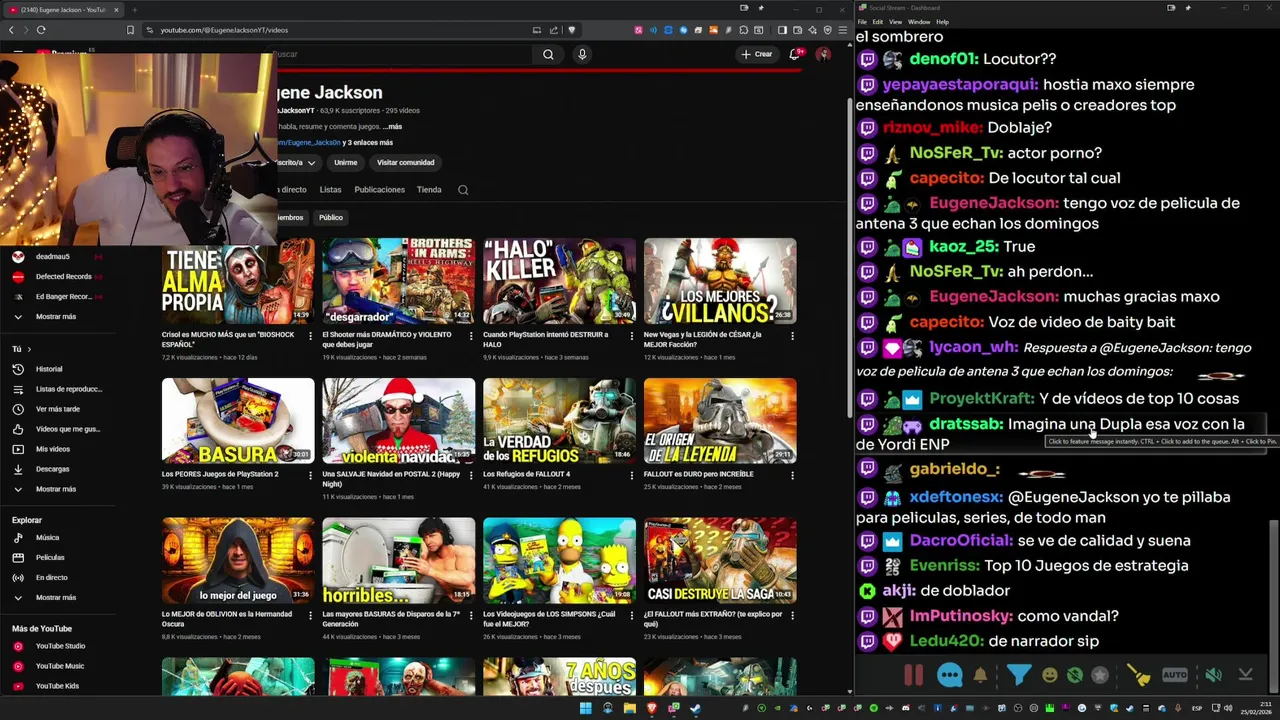The height and width of the screenshot is (720, 1280).
Task: Click the Crear button
Action: click(x=757, y=54)
